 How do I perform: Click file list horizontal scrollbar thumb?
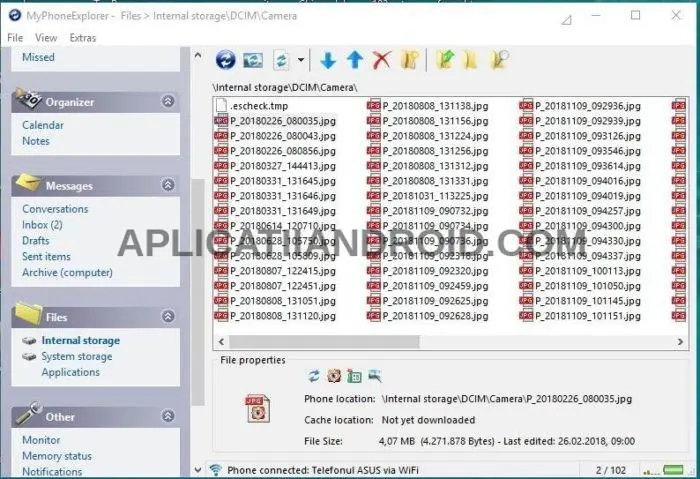click(x=324, y=342)
